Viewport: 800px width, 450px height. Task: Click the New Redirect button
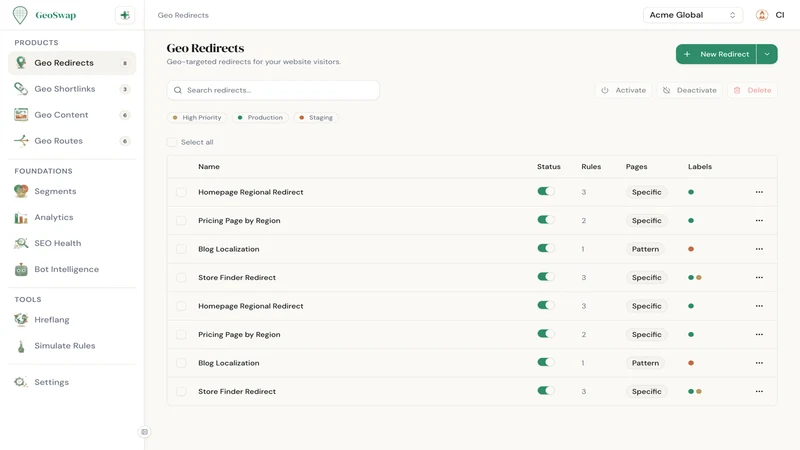(x=716, y=54)
